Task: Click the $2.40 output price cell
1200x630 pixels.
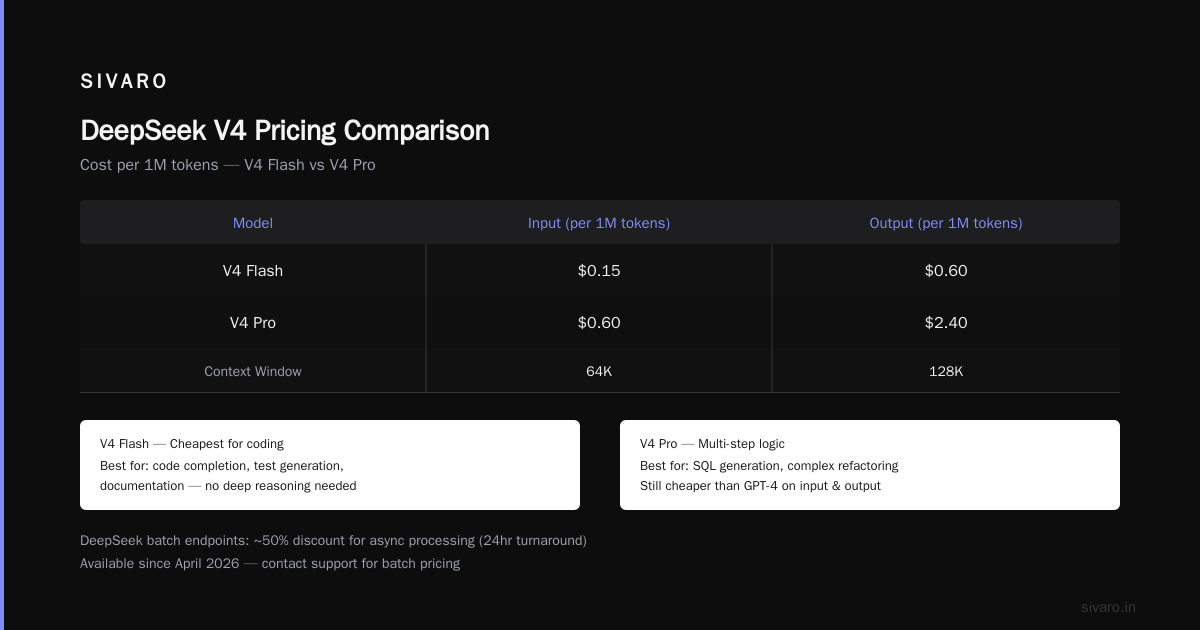Action: coord(946,323)
